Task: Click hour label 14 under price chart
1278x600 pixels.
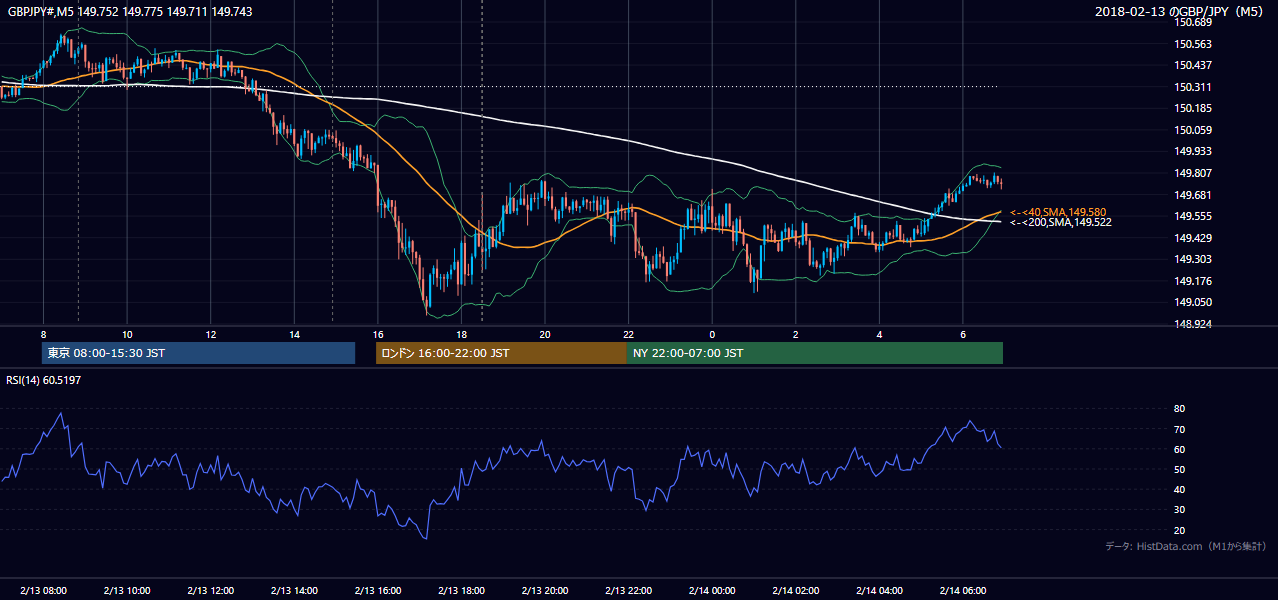Action: point(294,334)
